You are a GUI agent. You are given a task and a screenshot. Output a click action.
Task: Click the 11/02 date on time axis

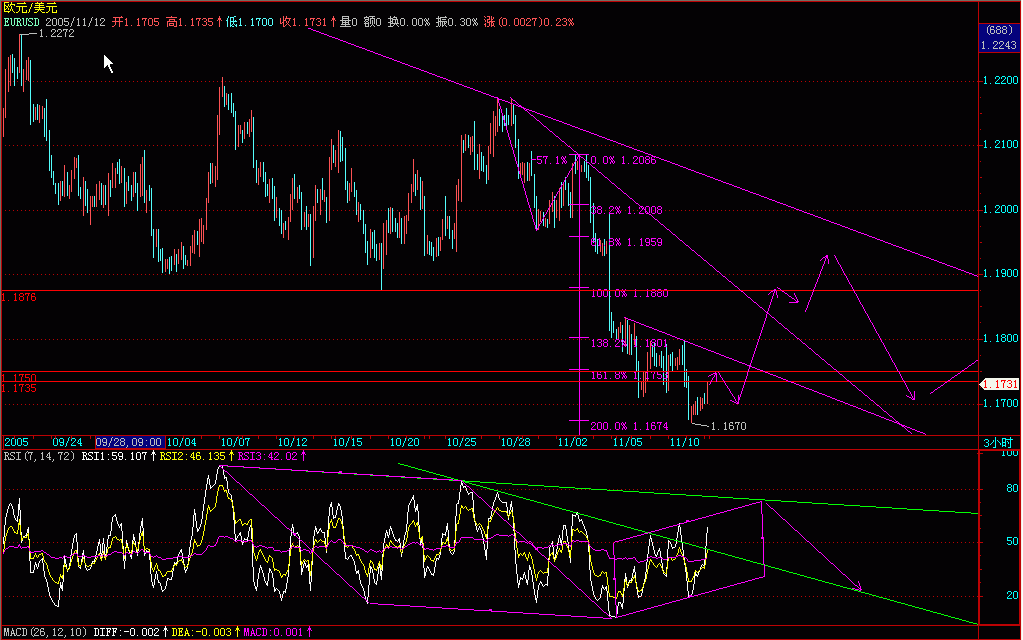click(x=572, y=442)
